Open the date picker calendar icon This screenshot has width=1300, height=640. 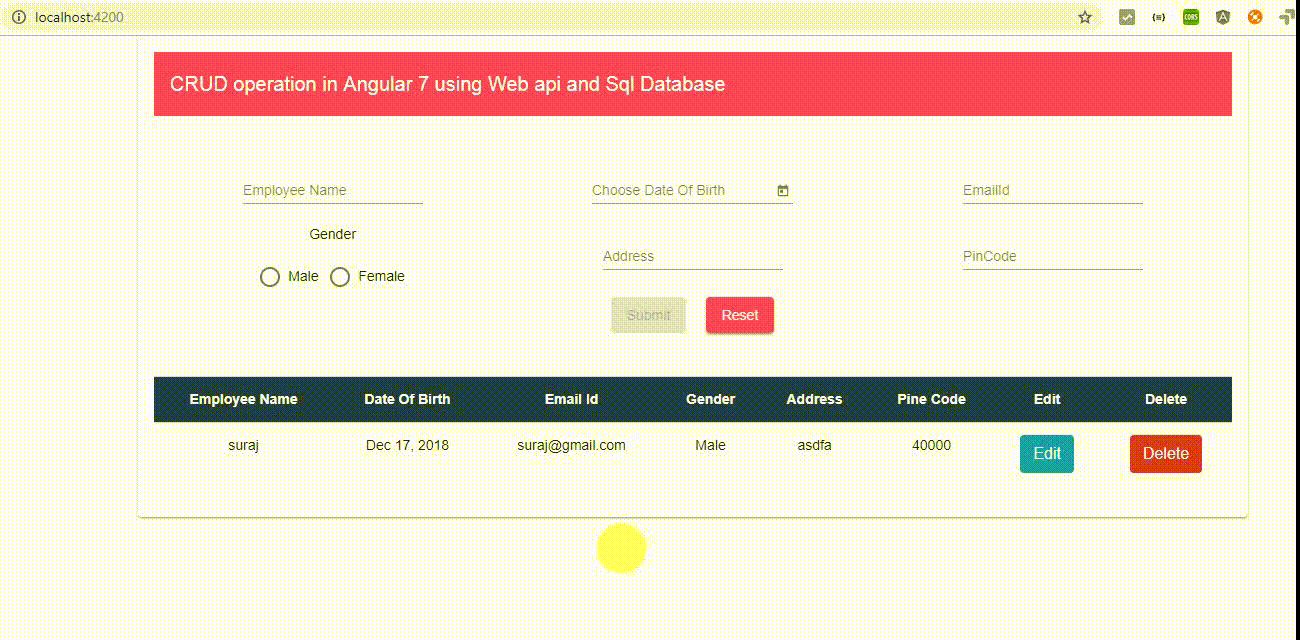pyautogui.click(x=783, y=190)
